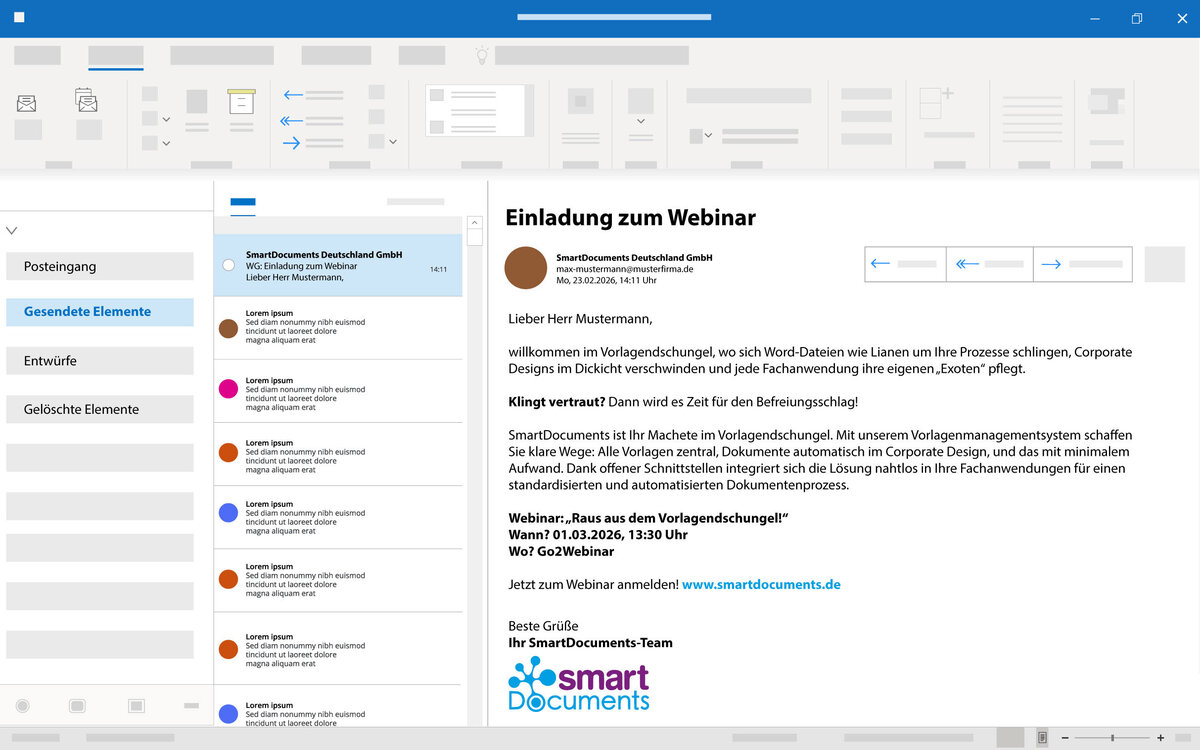Screen dimensions: 1200x750
Task: Select the radio circle on WG: Einladung email
Action: (x=229, y=265)
